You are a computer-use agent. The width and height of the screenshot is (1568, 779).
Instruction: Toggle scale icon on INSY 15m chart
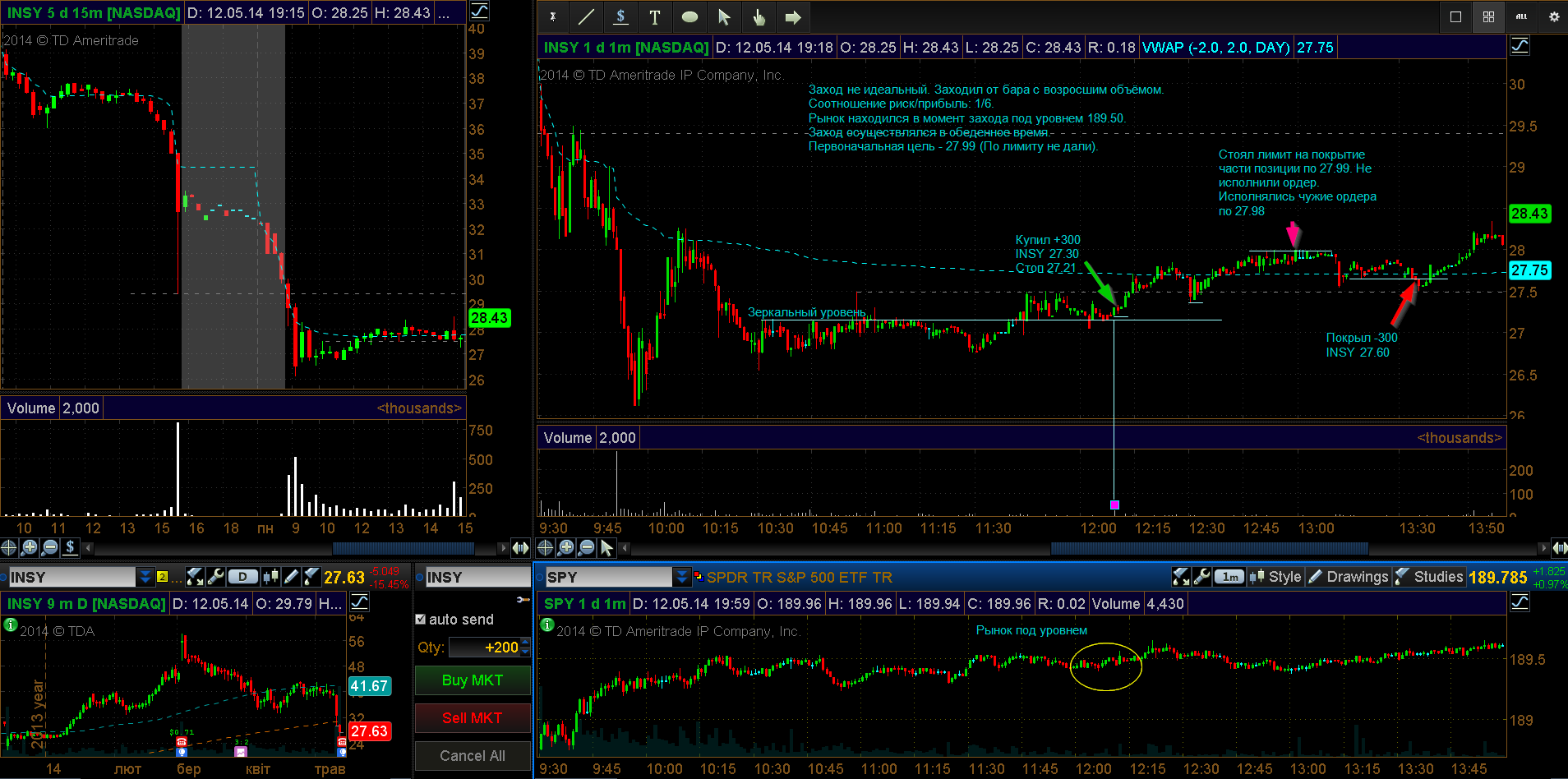click(479, 12)
